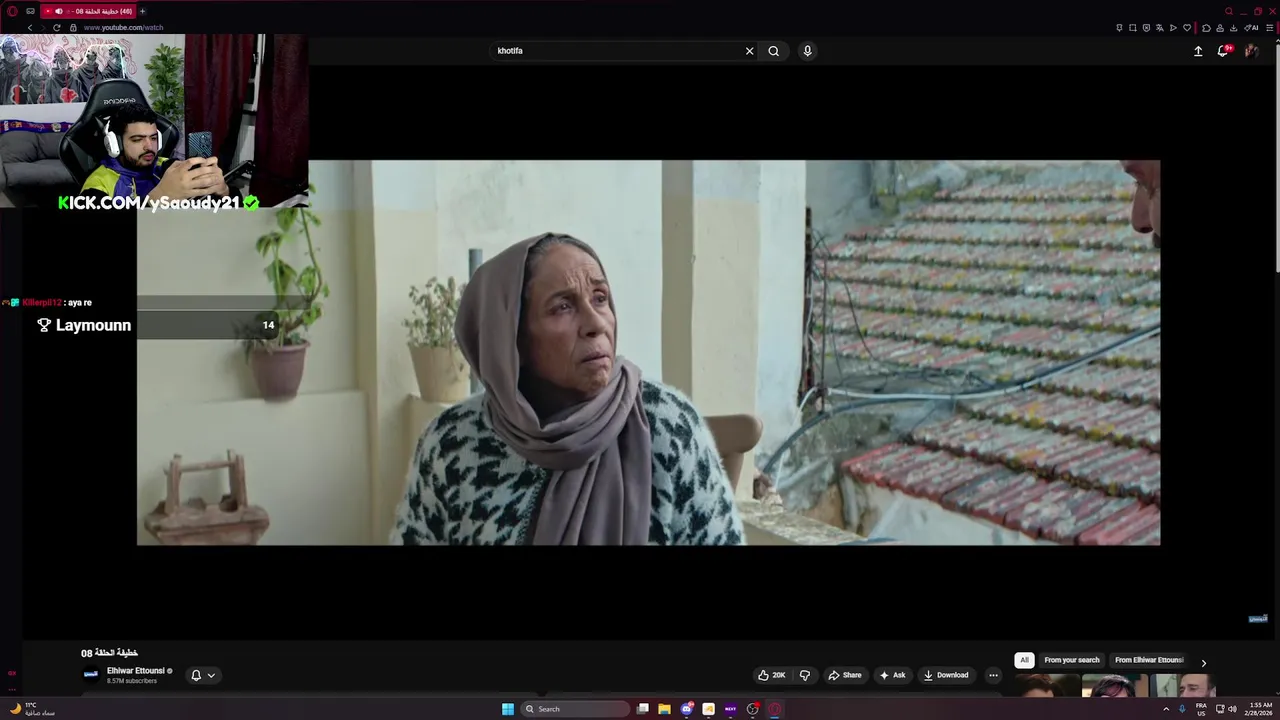1280x720 pixels.
Task: Open Windows Start menu
Action: [507, 709]
